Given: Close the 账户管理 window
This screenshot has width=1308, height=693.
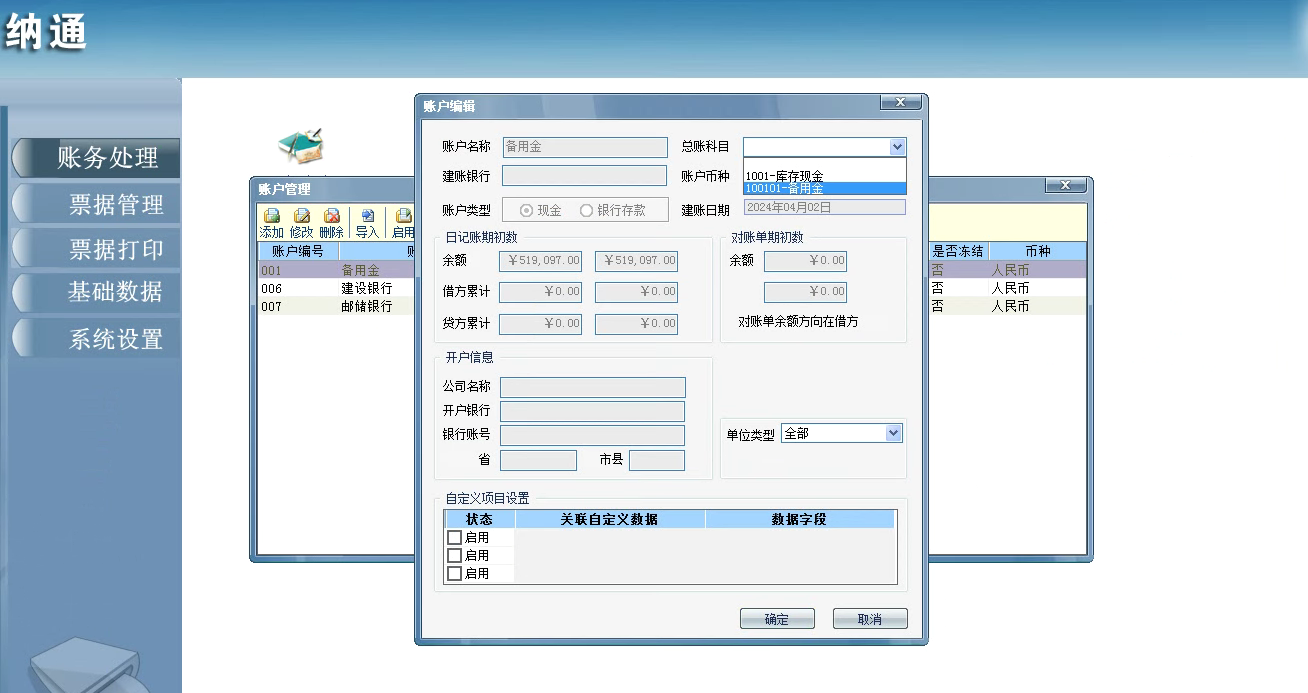Looking at the screenshot, I should [x=1065, y=186].
